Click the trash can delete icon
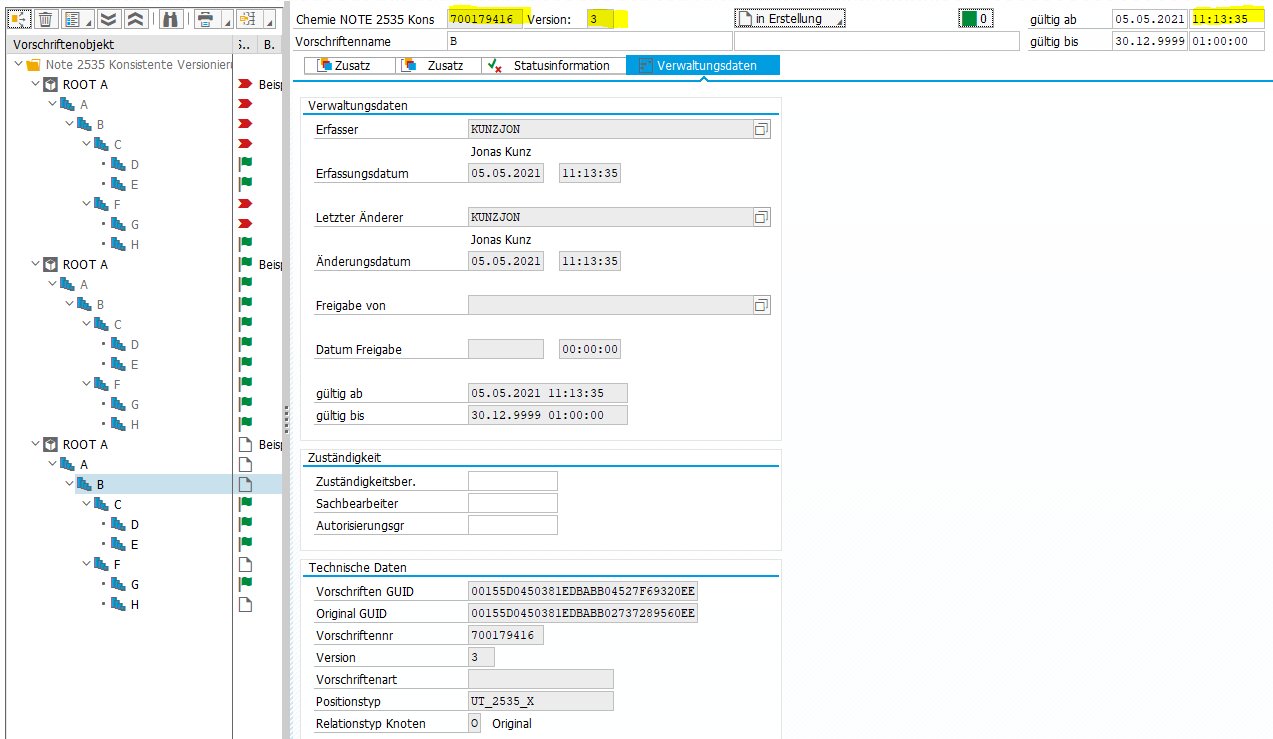Viewport: 1273px width, 739px height. pos(45,19)
